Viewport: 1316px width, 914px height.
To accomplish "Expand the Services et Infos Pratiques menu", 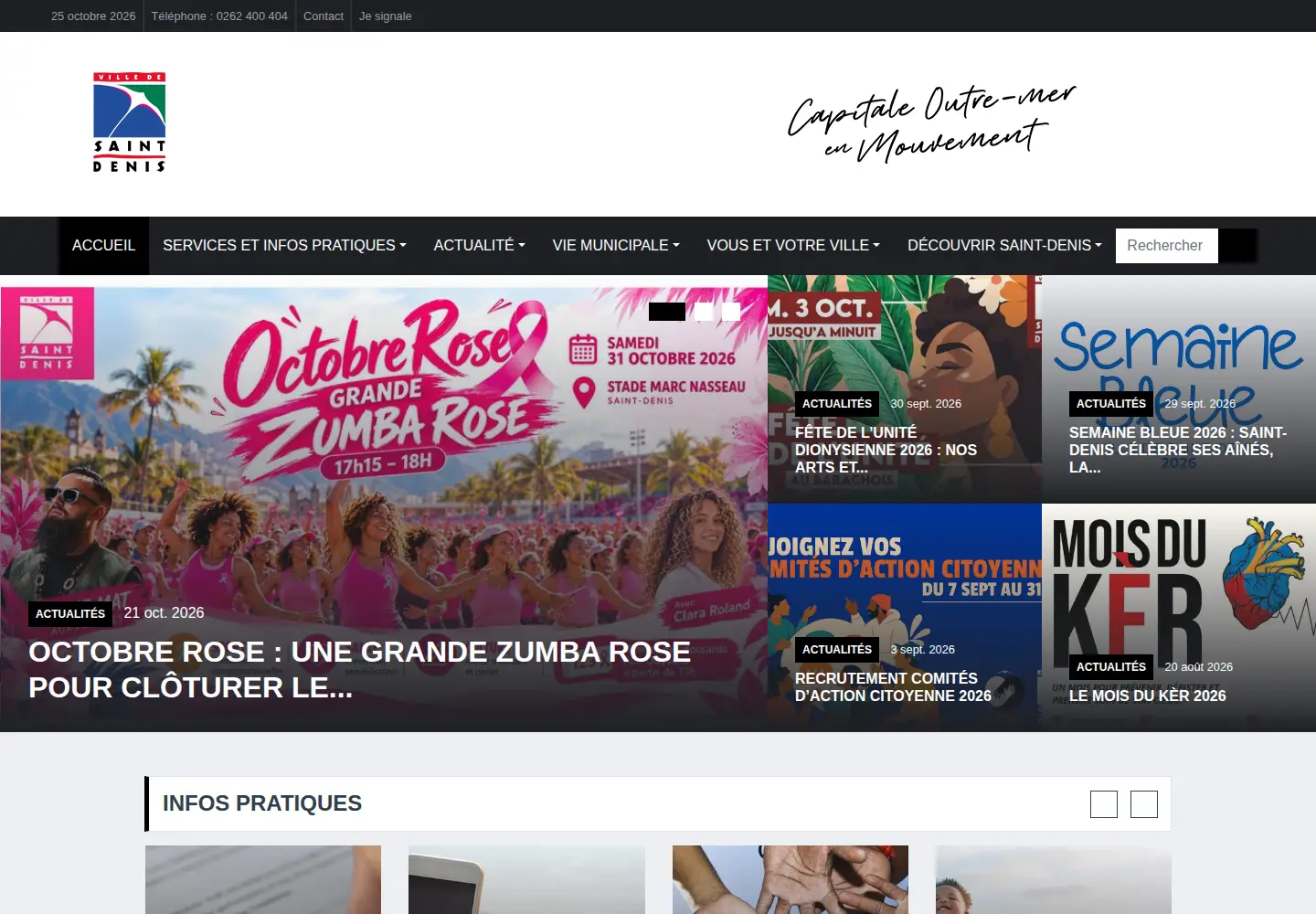I will (x=284, y=246).
